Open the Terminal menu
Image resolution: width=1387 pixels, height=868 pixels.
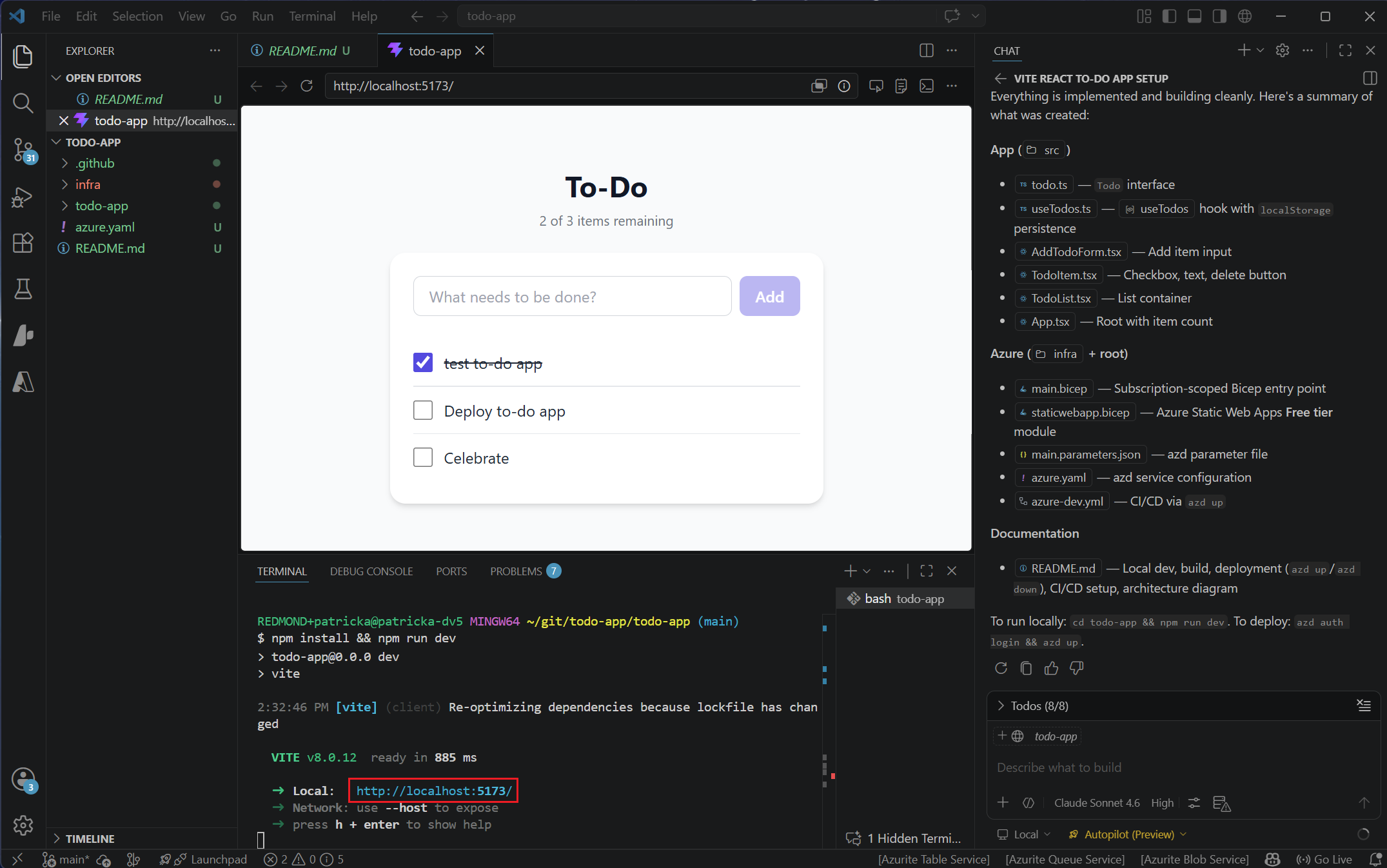click(x=312, y=16)
